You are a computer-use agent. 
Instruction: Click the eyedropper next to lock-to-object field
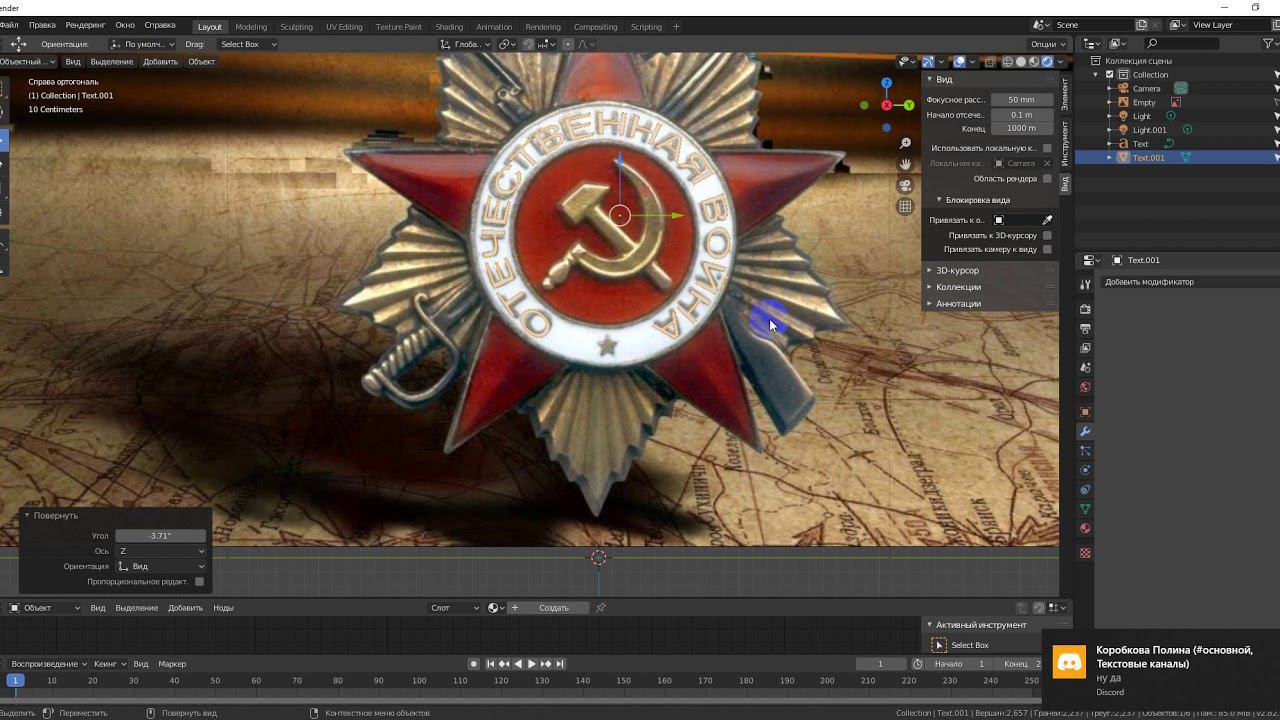[1047, 220]
